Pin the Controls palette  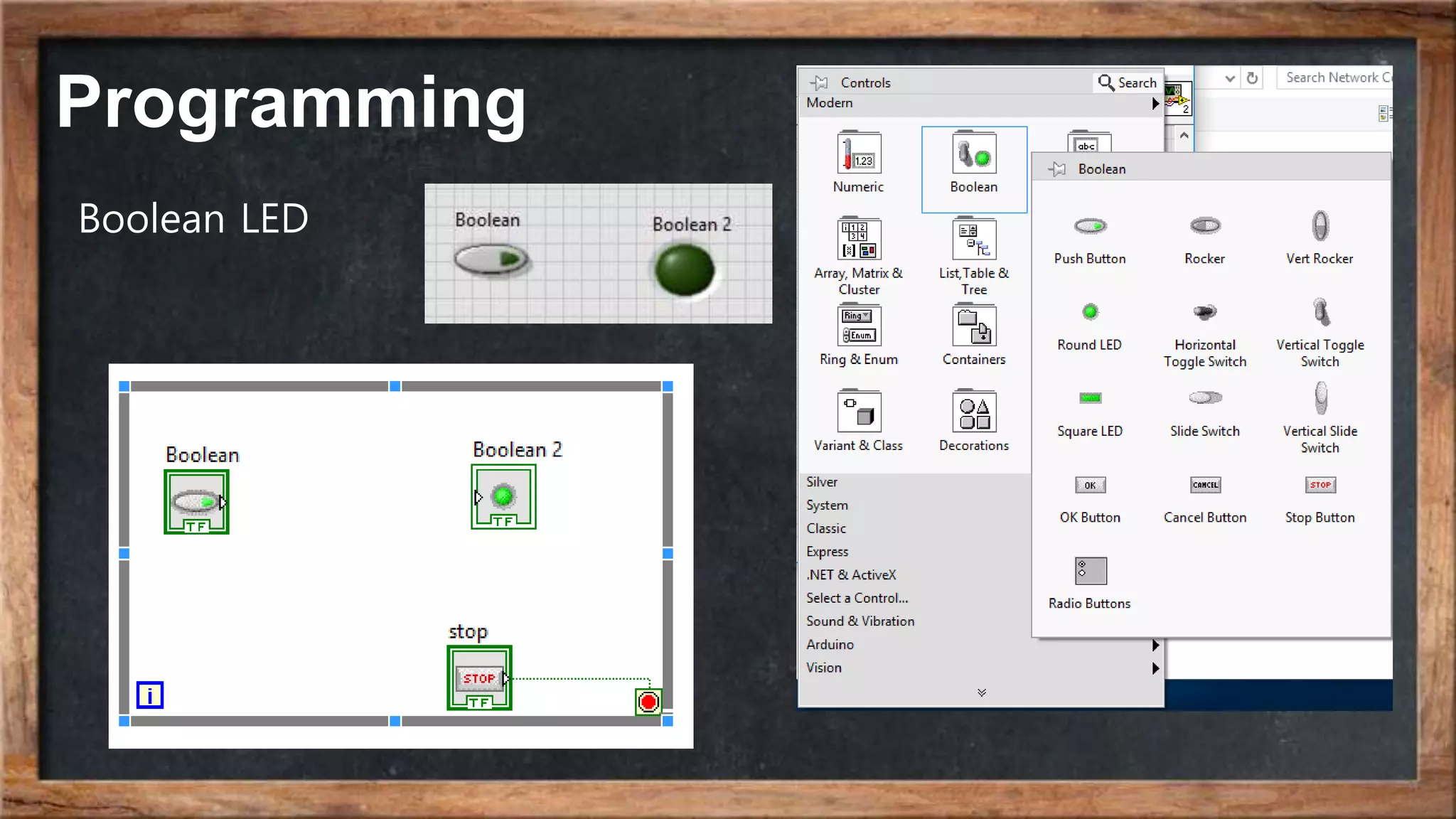point(820,82)
